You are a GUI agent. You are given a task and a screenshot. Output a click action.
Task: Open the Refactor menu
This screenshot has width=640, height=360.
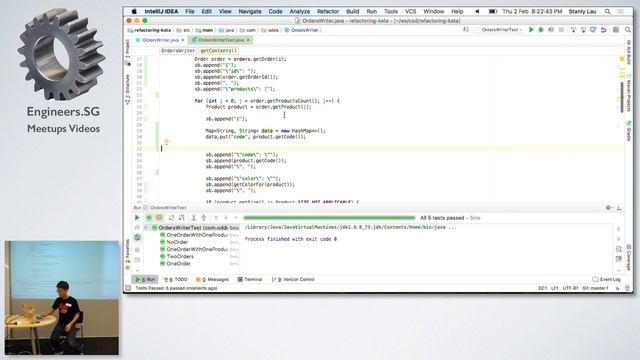coord(328,11)
